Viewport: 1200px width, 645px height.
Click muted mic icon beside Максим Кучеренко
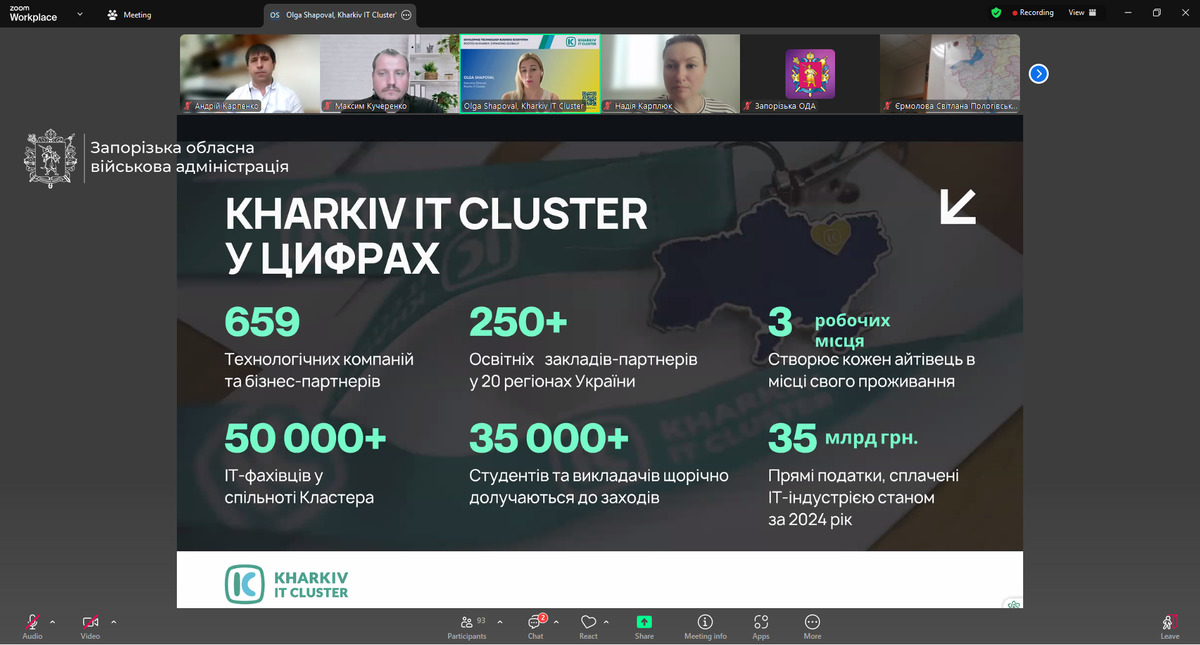[327, 106]
